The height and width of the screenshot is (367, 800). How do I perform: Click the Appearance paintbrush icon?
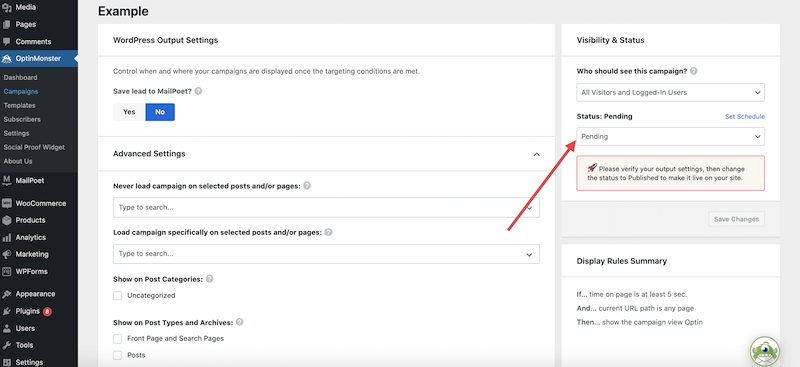coord(7,294)
